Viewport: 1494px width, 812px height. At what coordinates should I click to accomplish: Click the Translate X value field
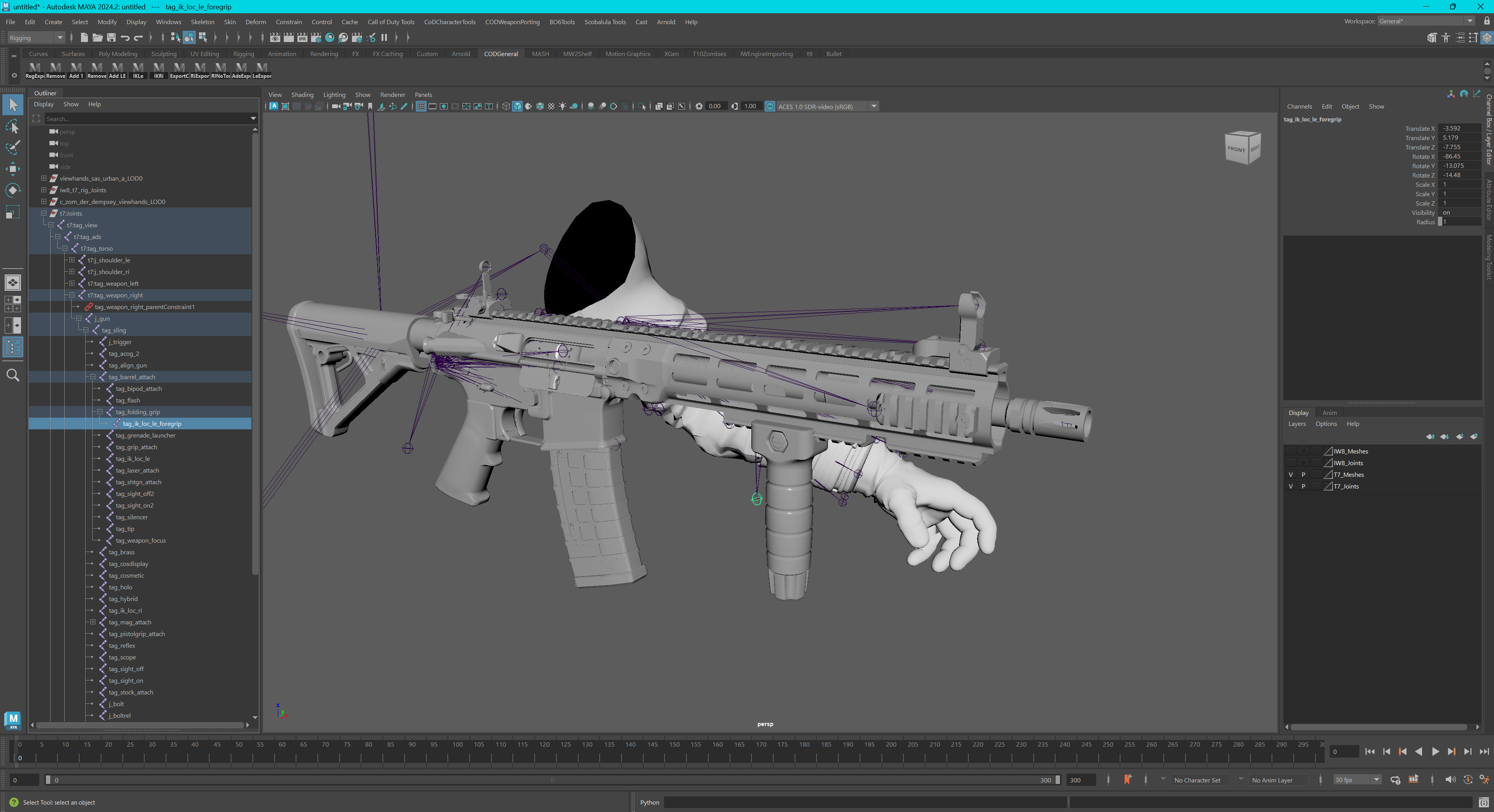pyautogui.click(x=1460, y=128)
